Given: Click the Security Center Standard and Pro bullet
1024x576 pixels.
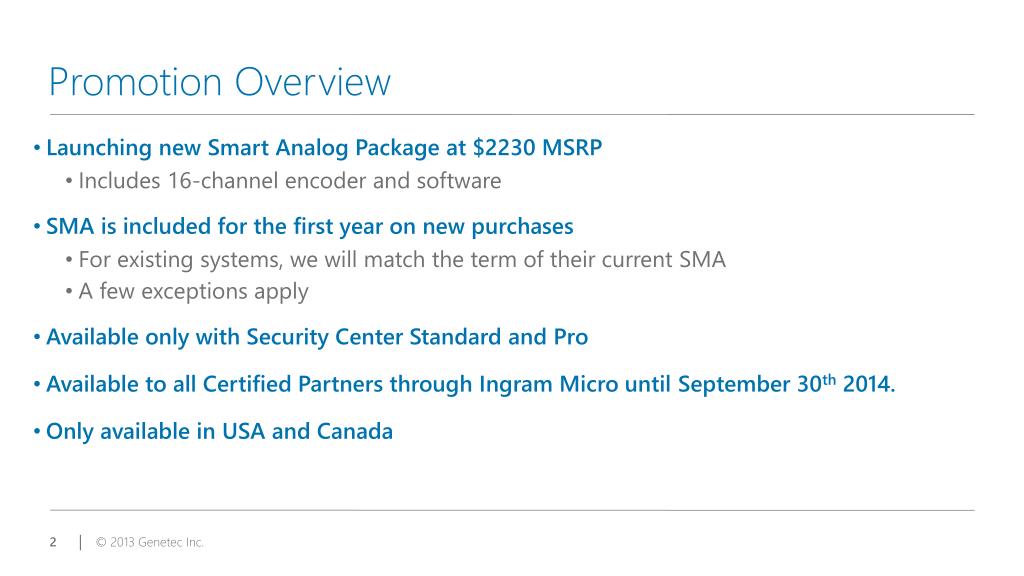Looking at the screenshot, I should [x=317, y=337].
